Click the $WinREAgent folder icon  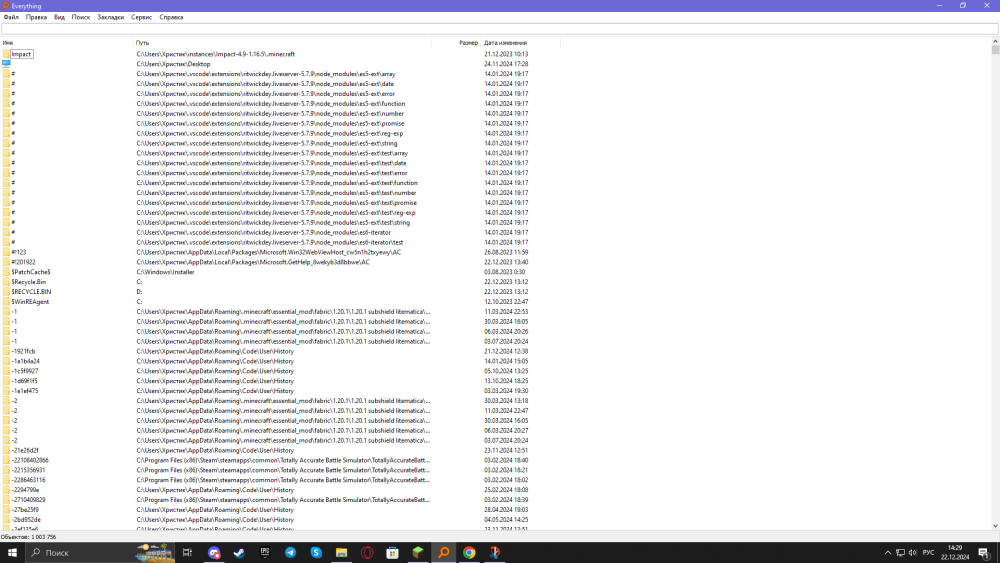(6, 302)
